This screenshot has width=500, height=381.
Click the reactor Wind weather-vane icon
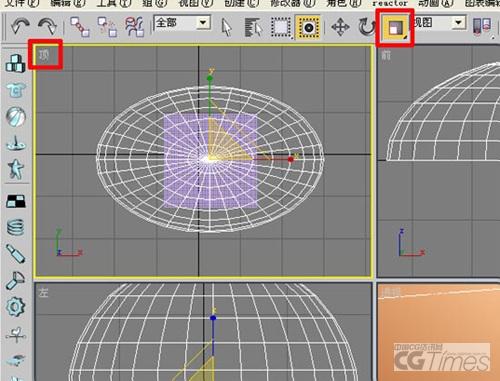15,334
